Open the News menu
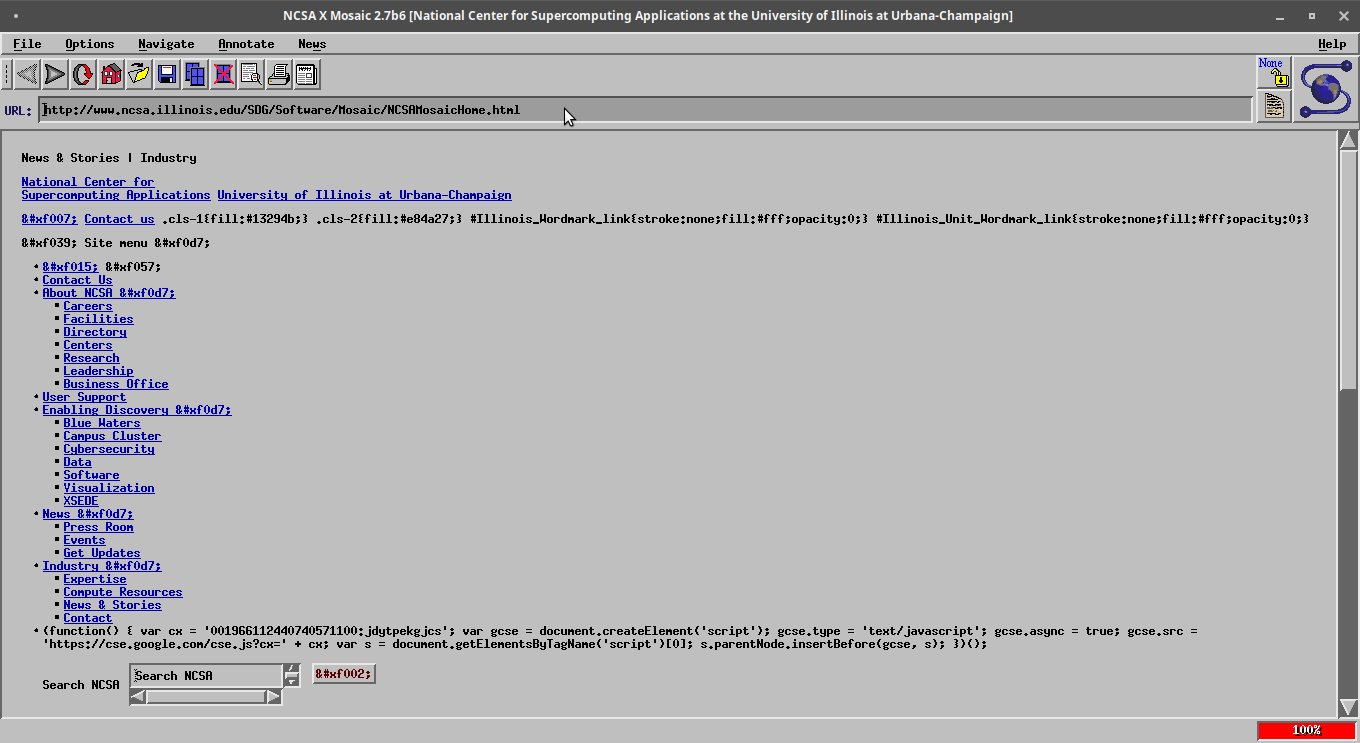This screenshot has height=743, width=1360. click(x=312, y=44)
